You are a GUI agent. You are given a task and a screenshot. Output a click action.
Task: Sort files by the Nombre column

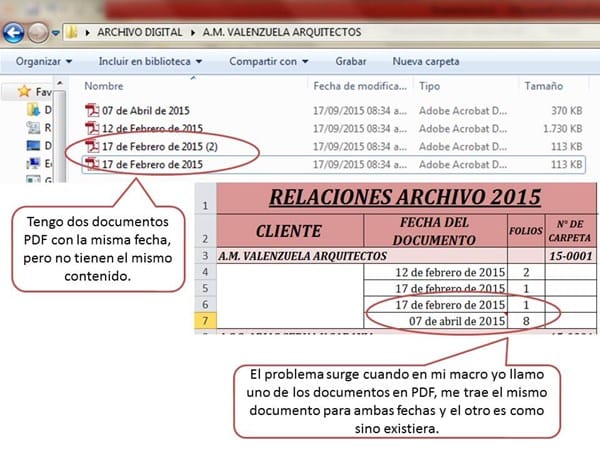point(104,86)
